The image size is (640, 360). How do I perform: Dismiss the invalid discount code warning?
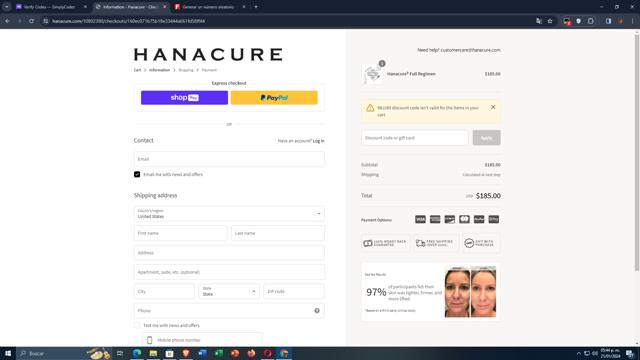[493, 107]
